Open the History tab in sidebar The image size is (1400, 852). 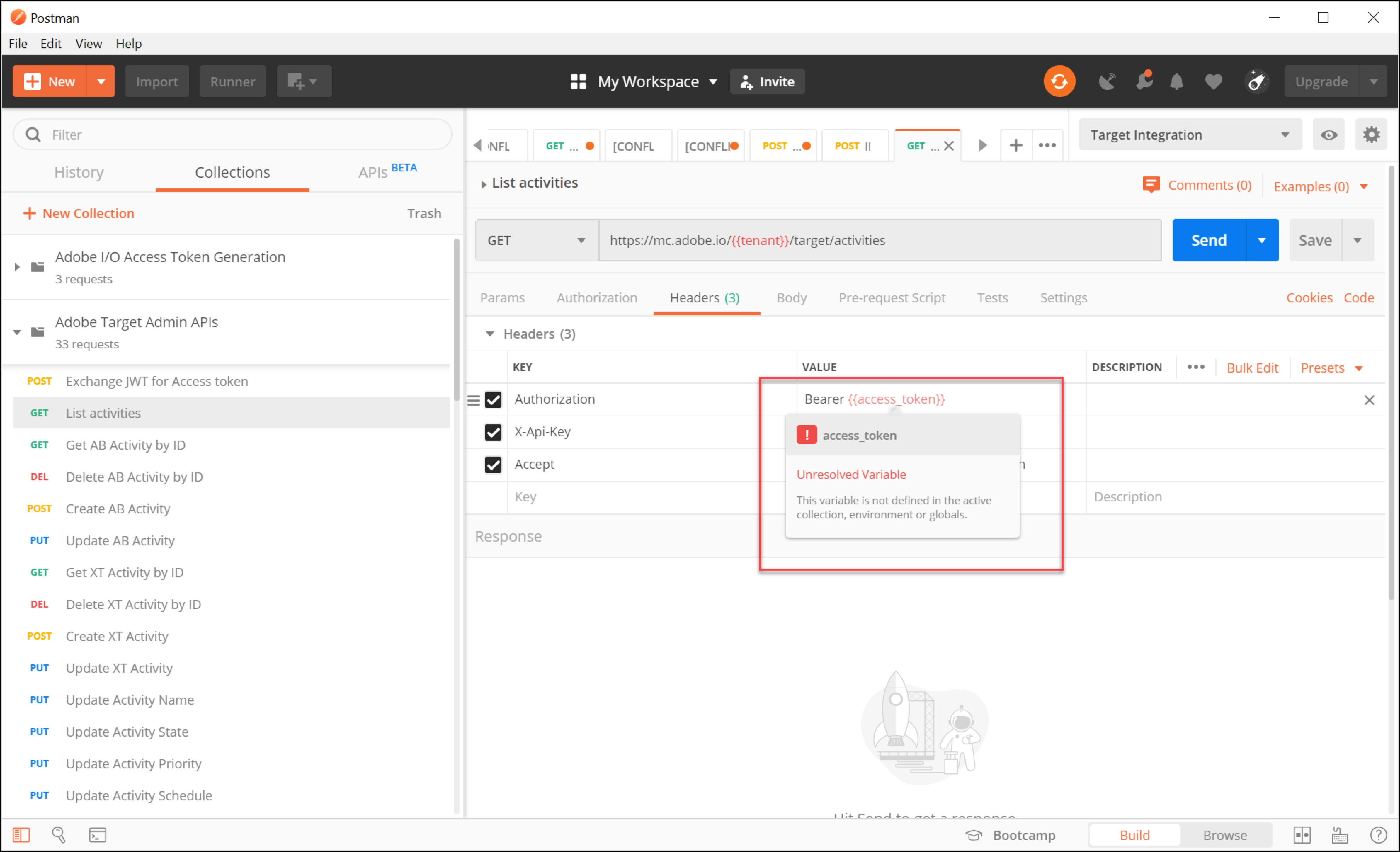[x=79, y=172]
